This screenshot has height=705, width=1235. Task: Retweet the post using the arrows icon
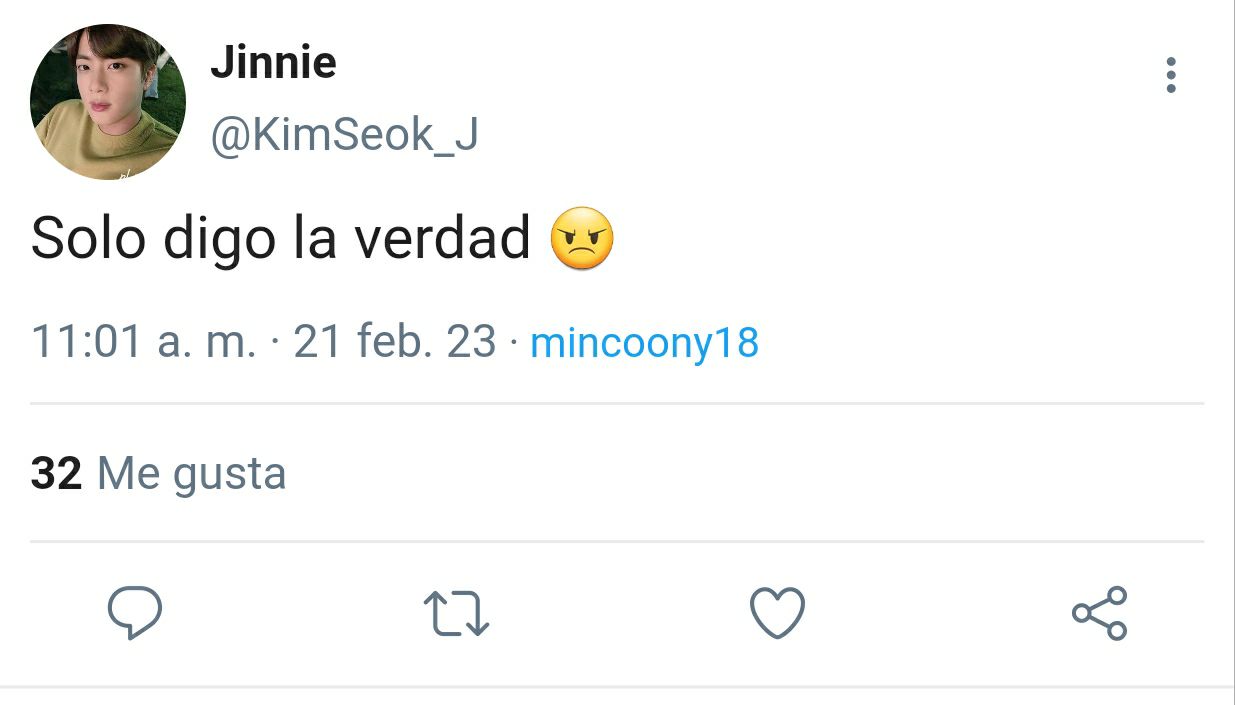456,613
